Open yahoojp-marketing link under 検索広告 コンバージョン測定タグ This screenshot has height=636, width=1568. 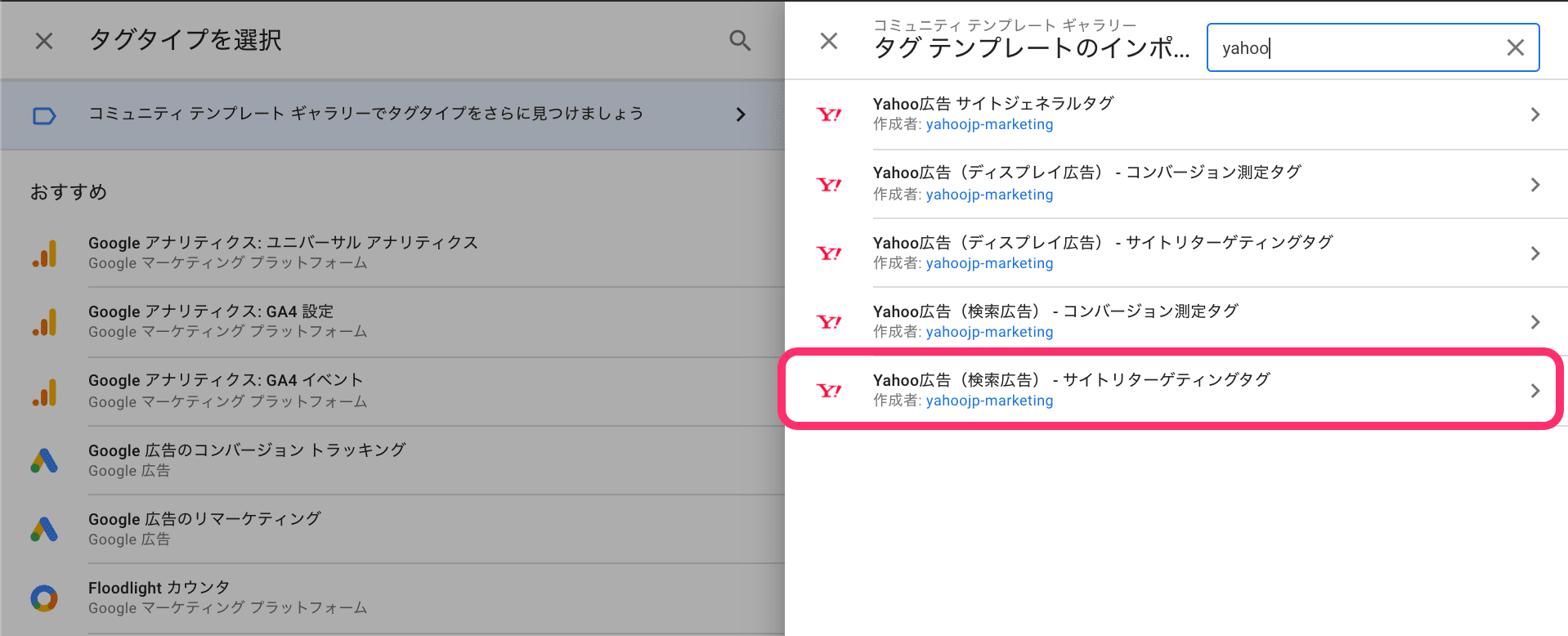coord(989,332)
